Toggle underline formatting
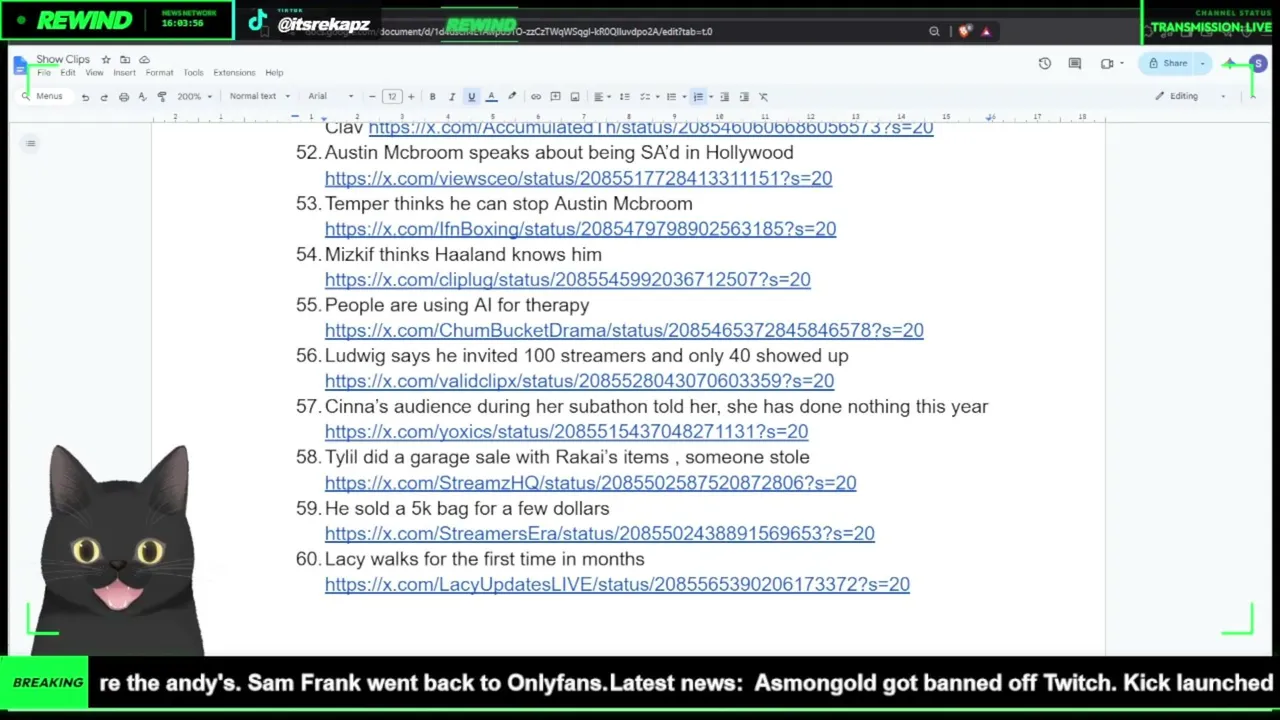 tap(471, 97)
